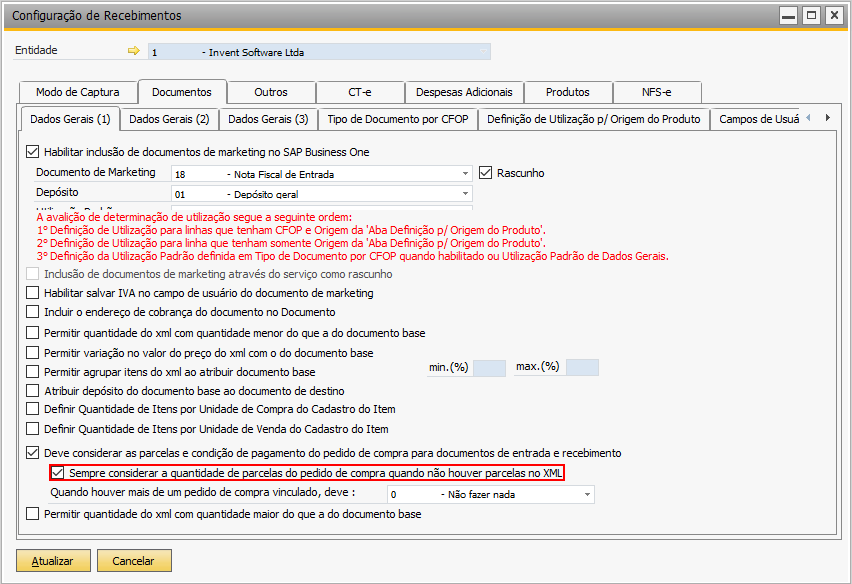Select the Documentos tab
Screen dimensions: 852x584
click(x=182, y=92)
